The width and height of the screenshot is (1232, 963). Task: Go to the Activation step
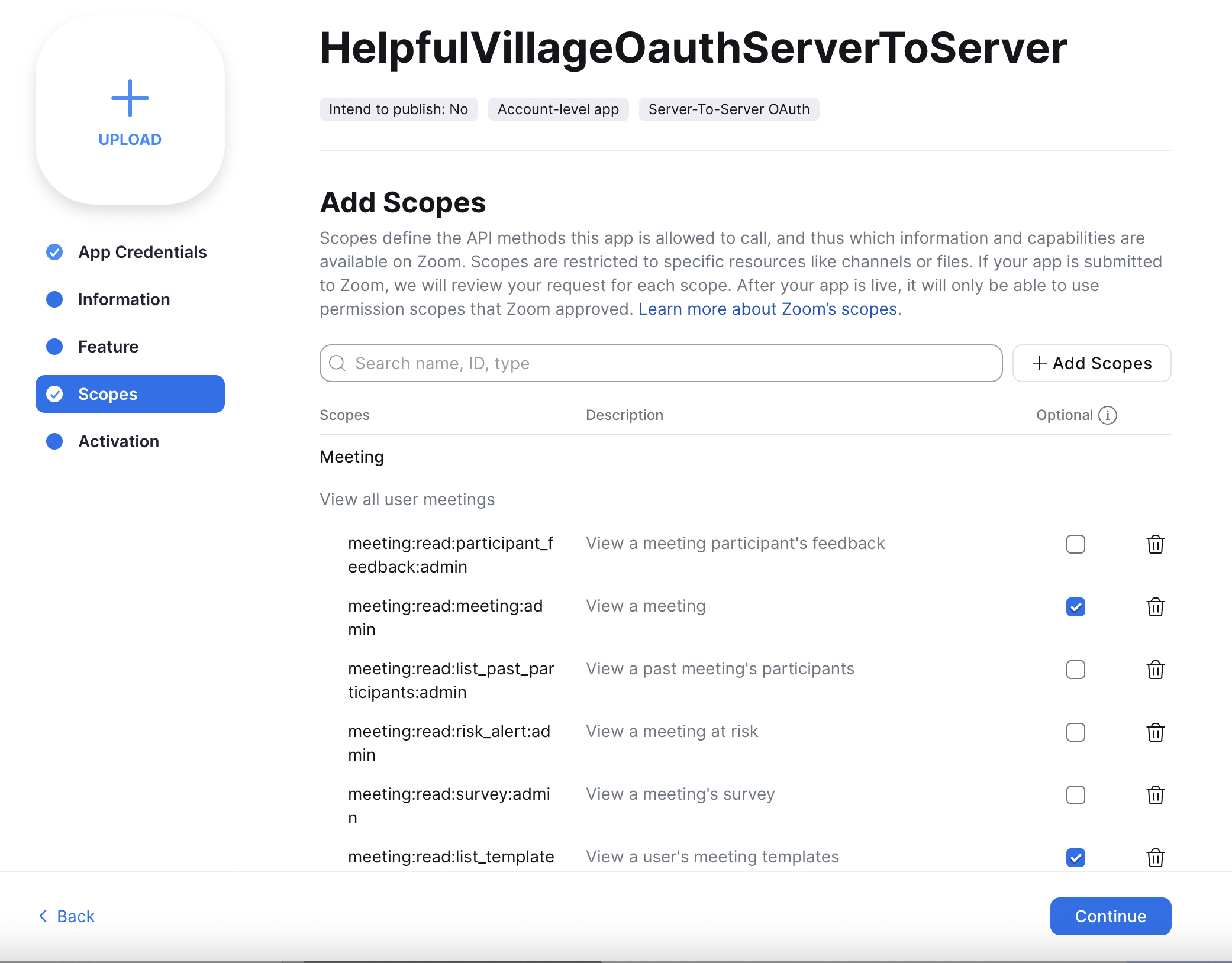pos(130,441)
